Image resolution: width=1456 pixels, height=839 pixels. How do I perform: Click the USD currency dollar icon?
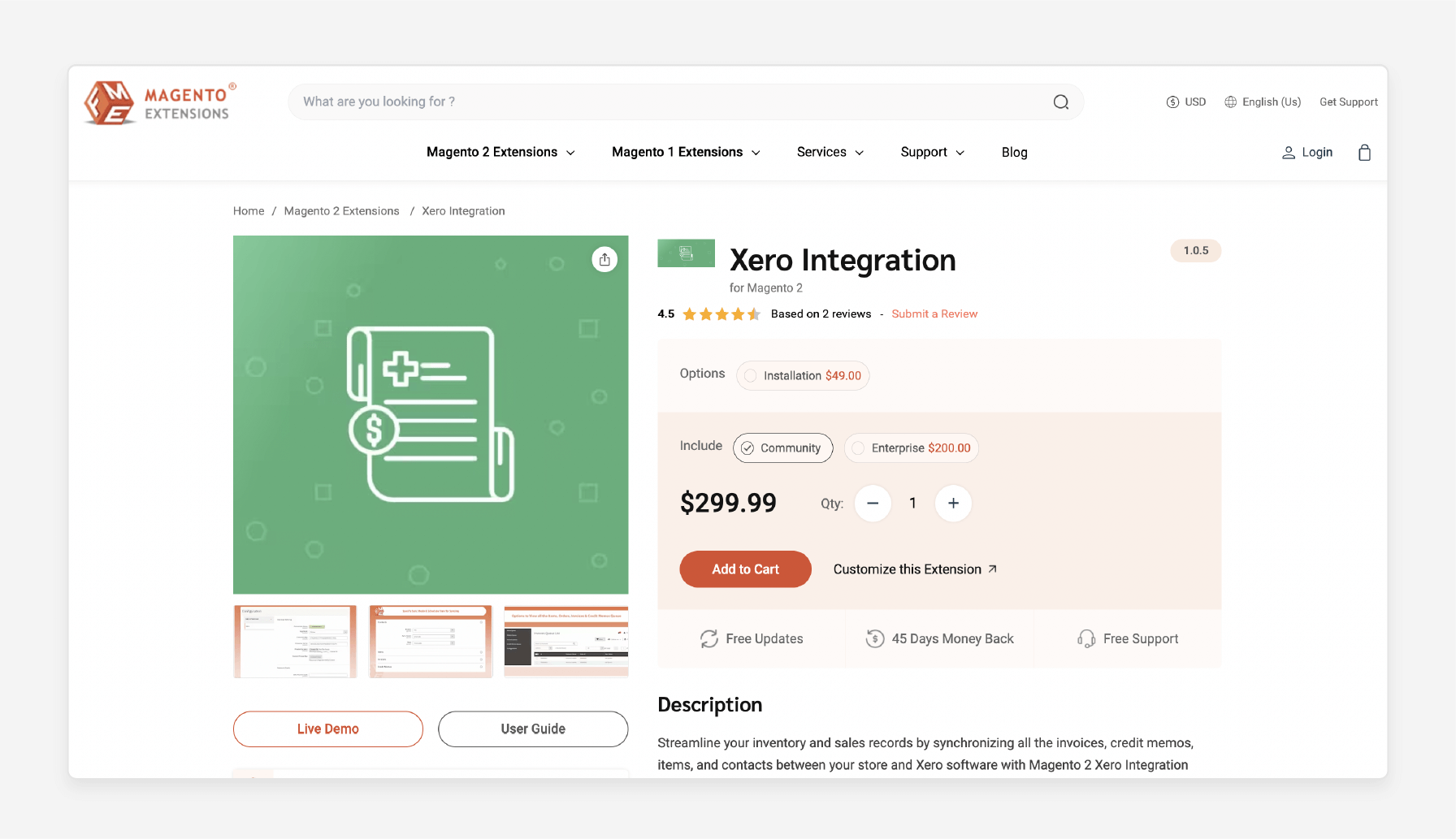(x=1172, y=102)
